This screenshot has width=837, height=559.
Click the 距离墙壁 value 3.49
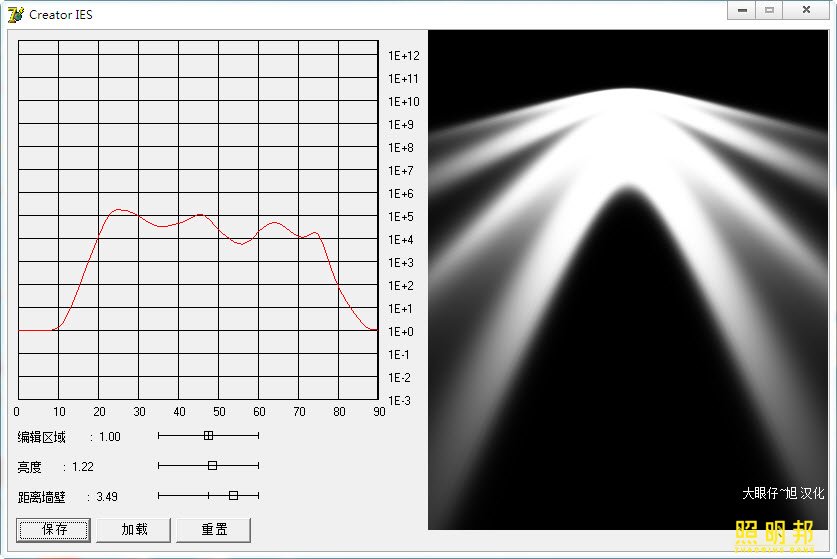(x=107, y=496)
